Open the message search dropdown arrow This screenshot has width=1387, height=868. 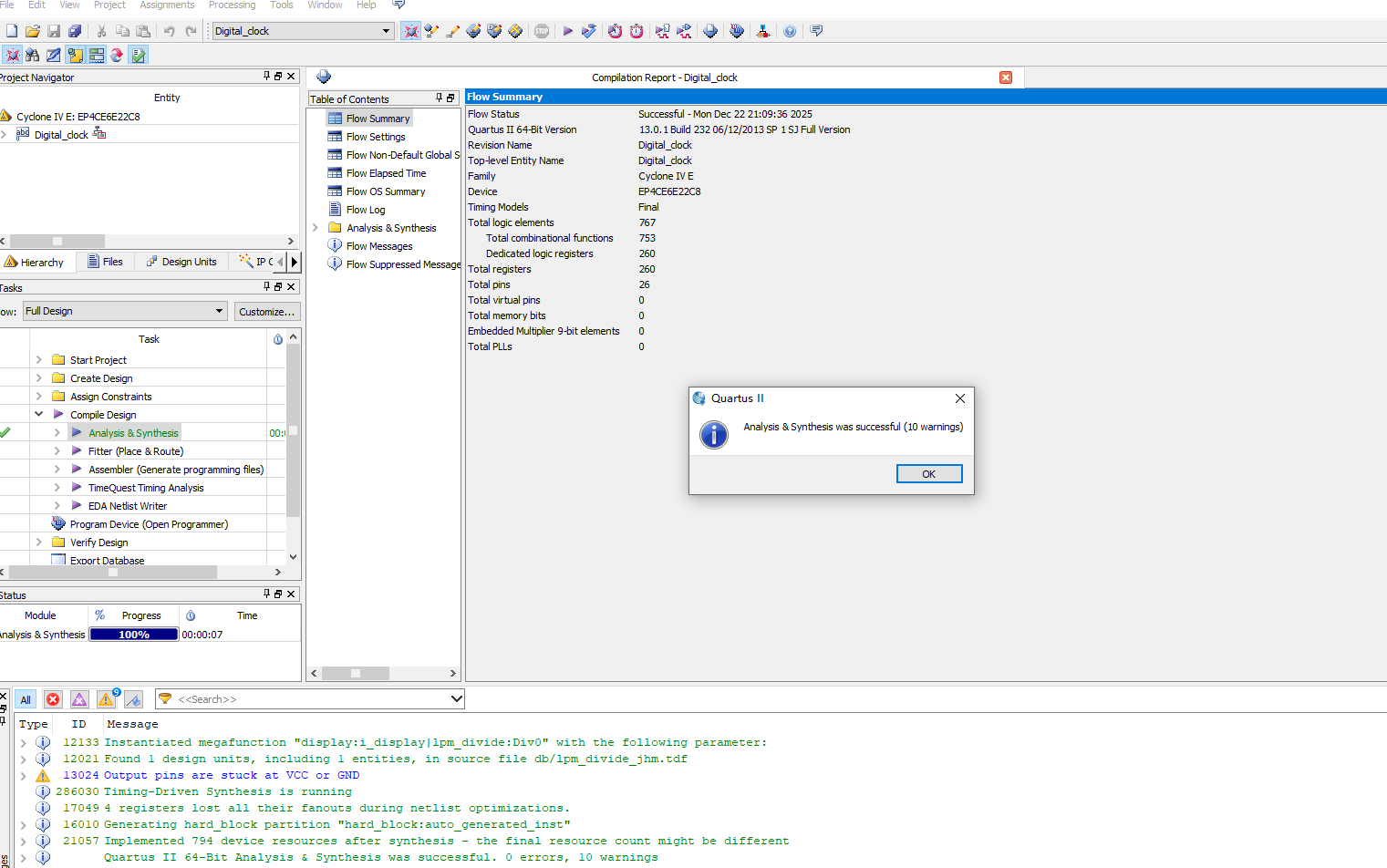coord(456,699)
